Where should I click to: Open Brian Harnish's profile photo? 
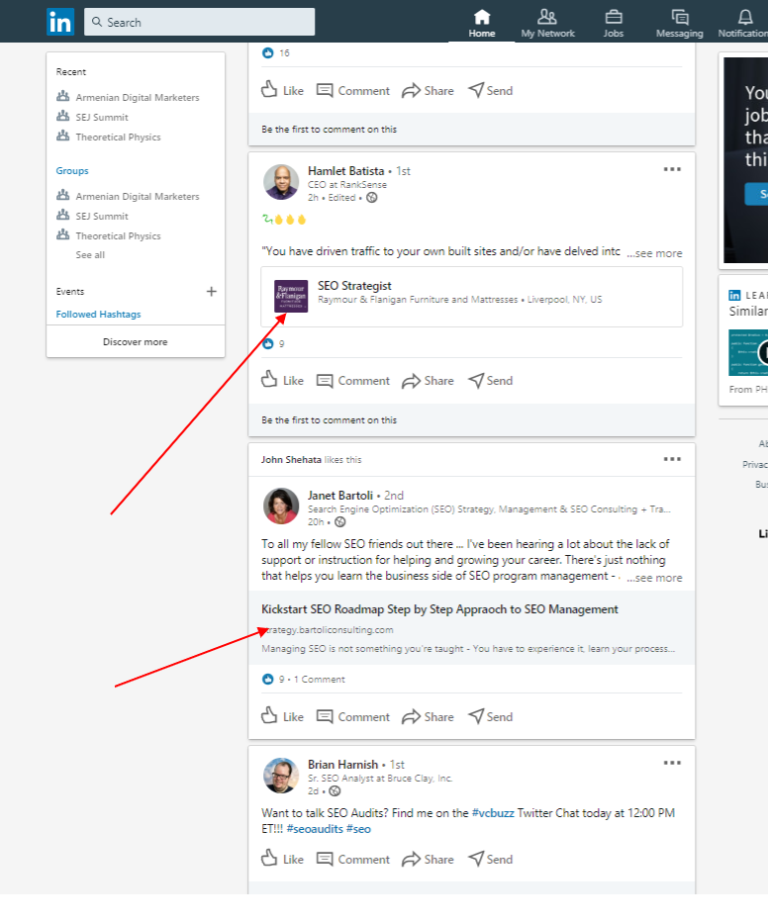tap(281, 776)
